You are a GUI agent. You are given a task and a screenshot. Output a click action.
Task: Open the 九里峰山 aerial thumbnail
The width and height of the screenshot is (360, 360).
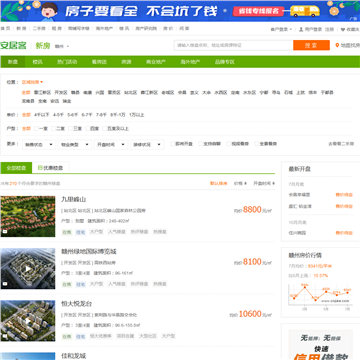(28, 216)
